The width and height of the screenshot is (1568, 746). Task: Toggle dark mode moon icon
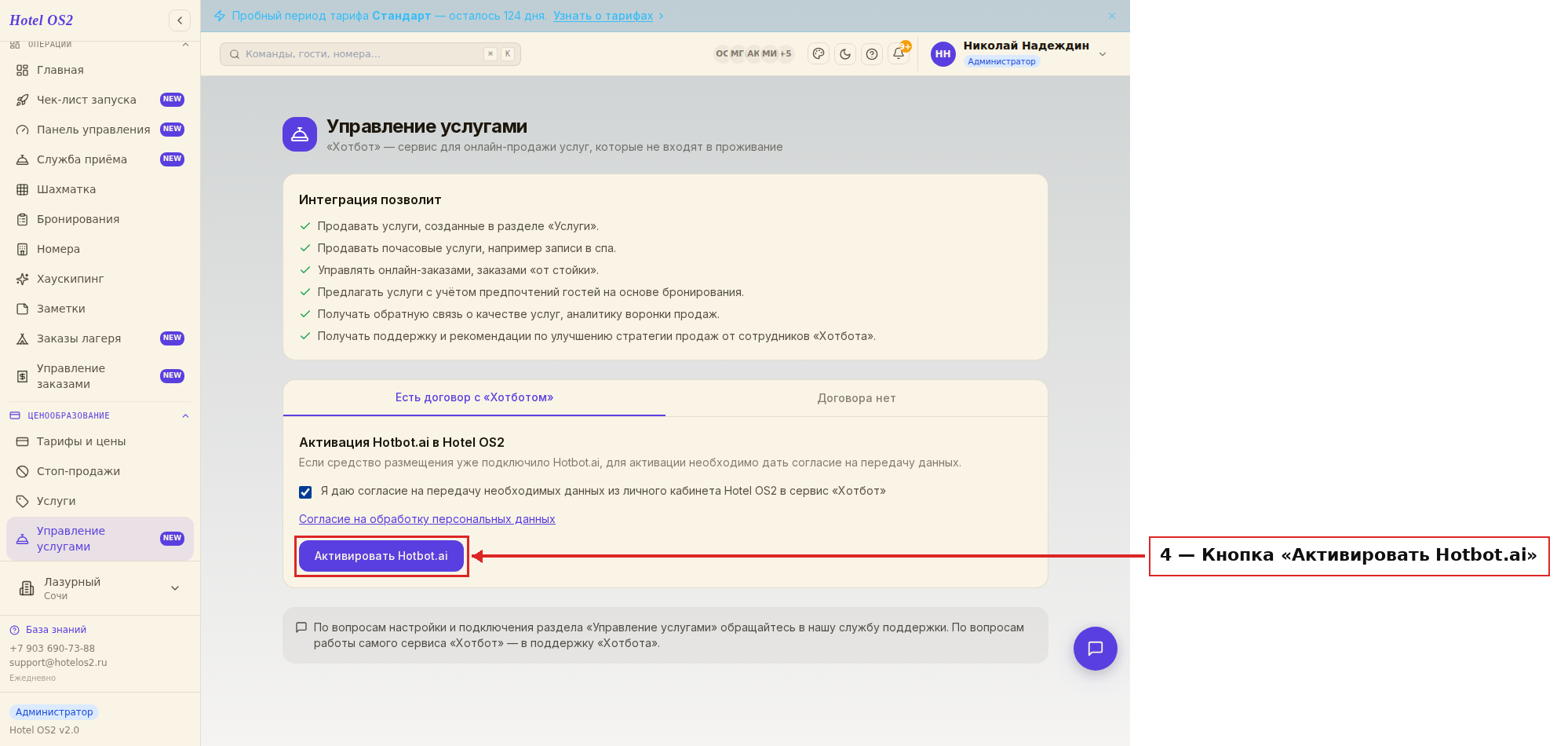click(845, 54)
